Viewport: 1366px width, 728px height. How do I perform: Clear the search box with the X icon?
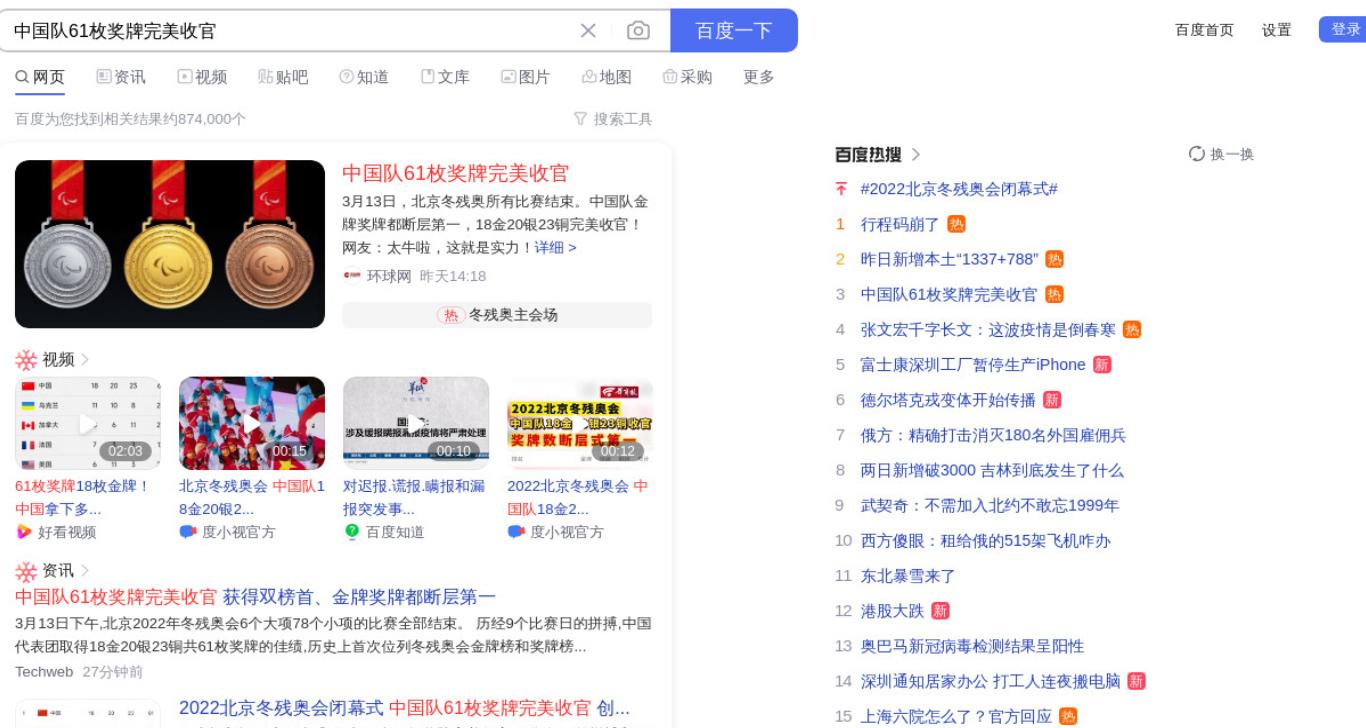589,31
